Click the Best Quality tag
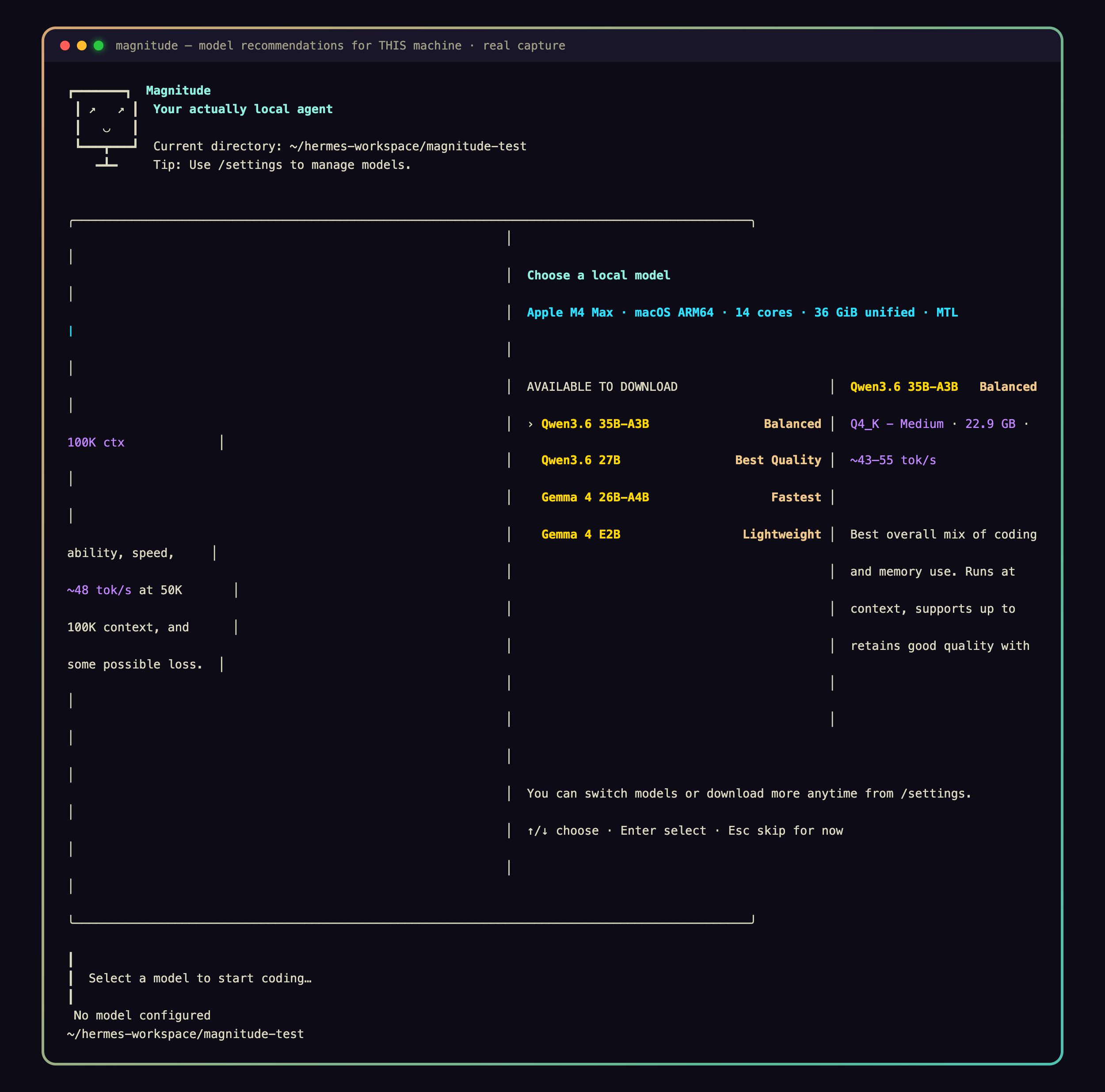Image resolution: width=1105 pixels, height=1092 pixels. [778, 461]
